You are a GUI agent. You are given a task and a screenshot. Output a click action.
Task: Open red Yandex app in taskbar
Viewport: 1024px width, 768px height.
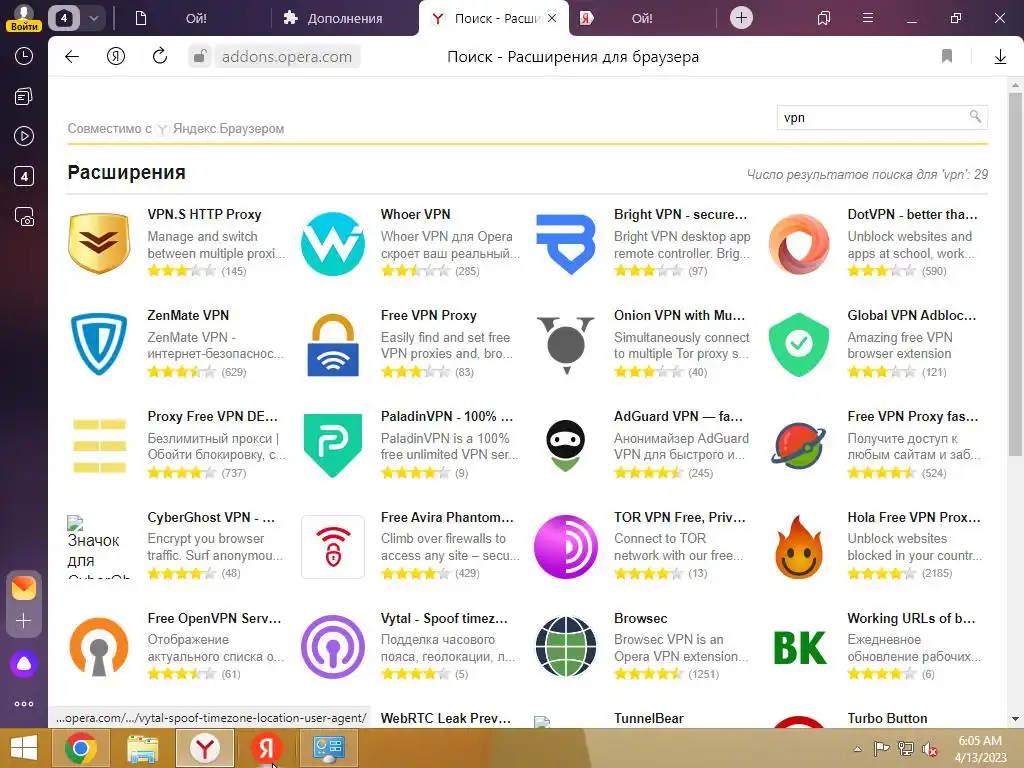click(266, 748)
